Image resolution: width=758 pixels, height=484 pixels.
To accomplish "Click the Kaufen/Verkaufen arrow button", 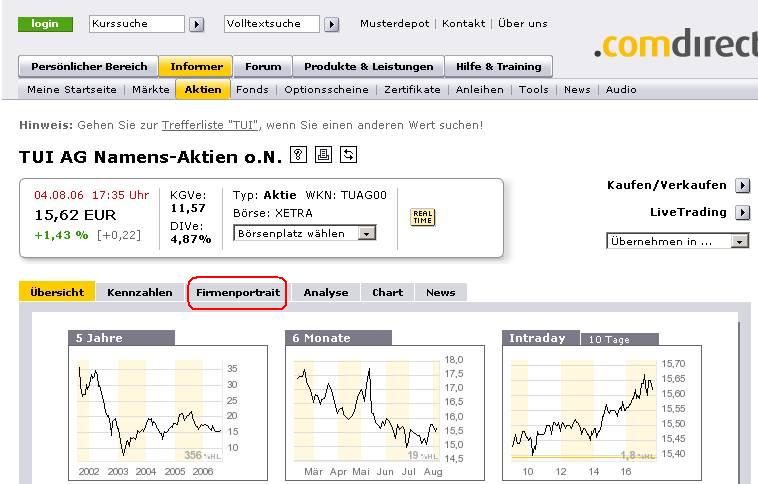I will tap(743, 185).
